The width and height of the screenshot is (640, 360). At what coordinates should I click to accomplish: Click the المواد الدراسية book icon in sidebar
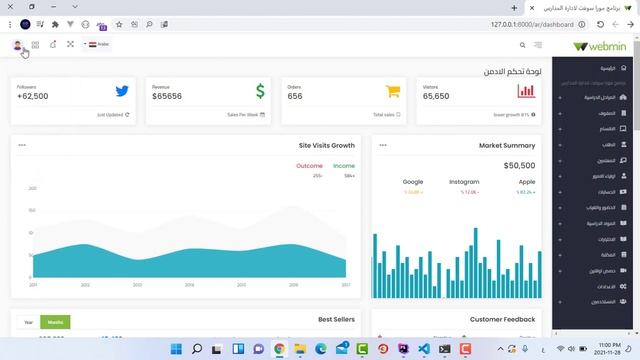pyautogui.click(x=623, y=223)
